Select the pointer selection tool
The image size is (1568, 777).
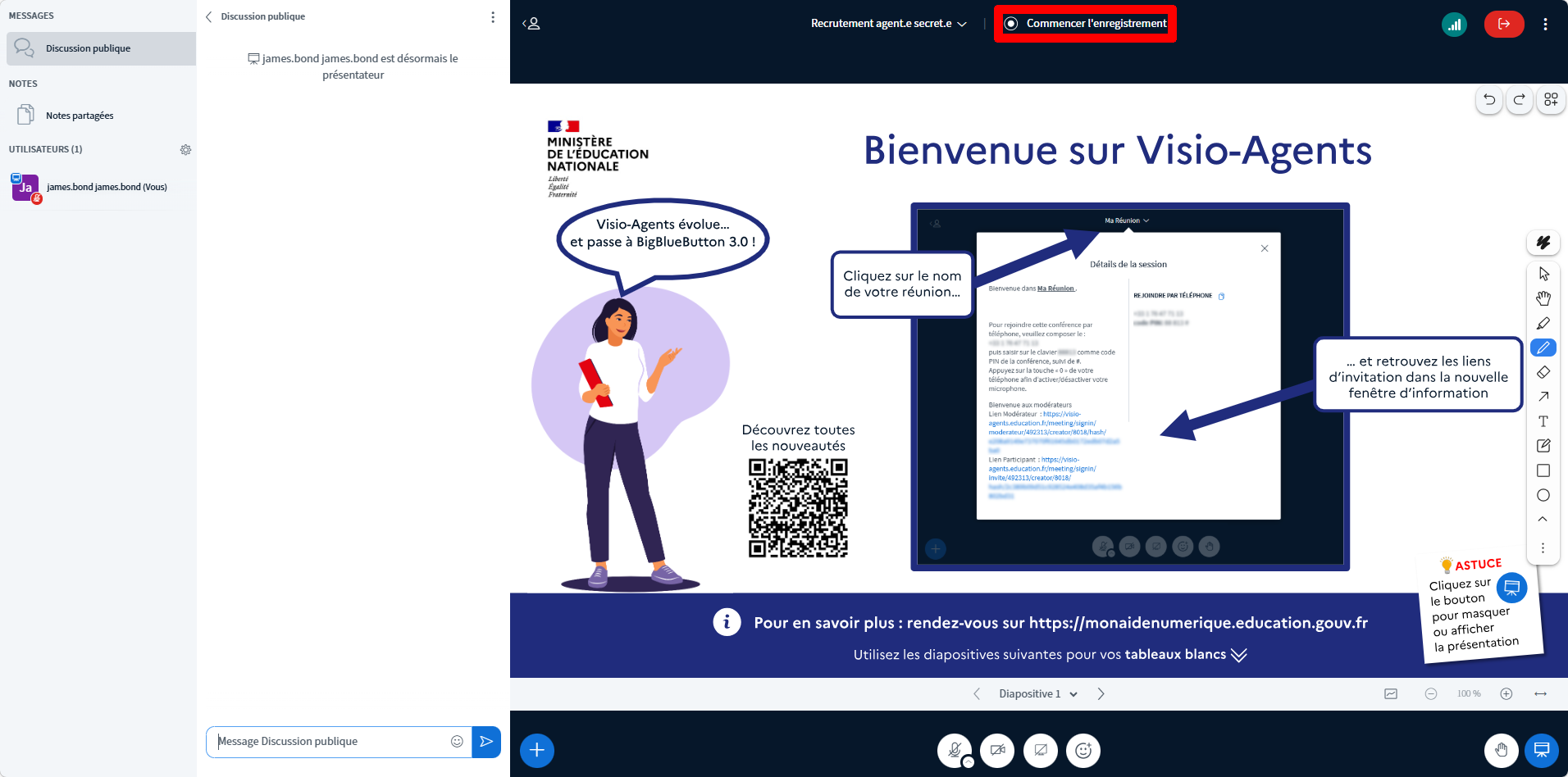point(1543,274)
